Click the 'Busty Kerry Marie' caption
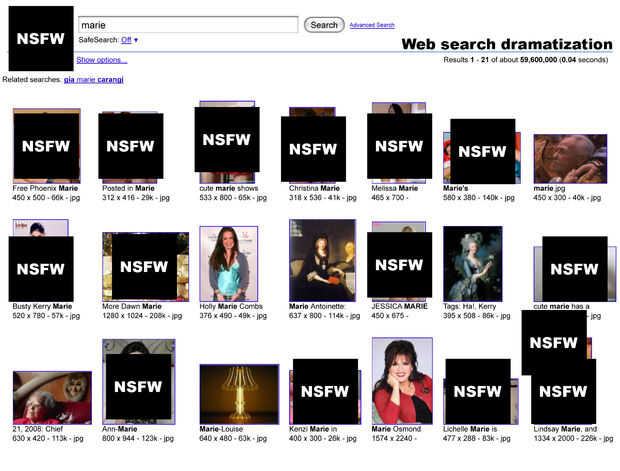The height and width of the screenshot is (471, 620). (x=42, y=306)
